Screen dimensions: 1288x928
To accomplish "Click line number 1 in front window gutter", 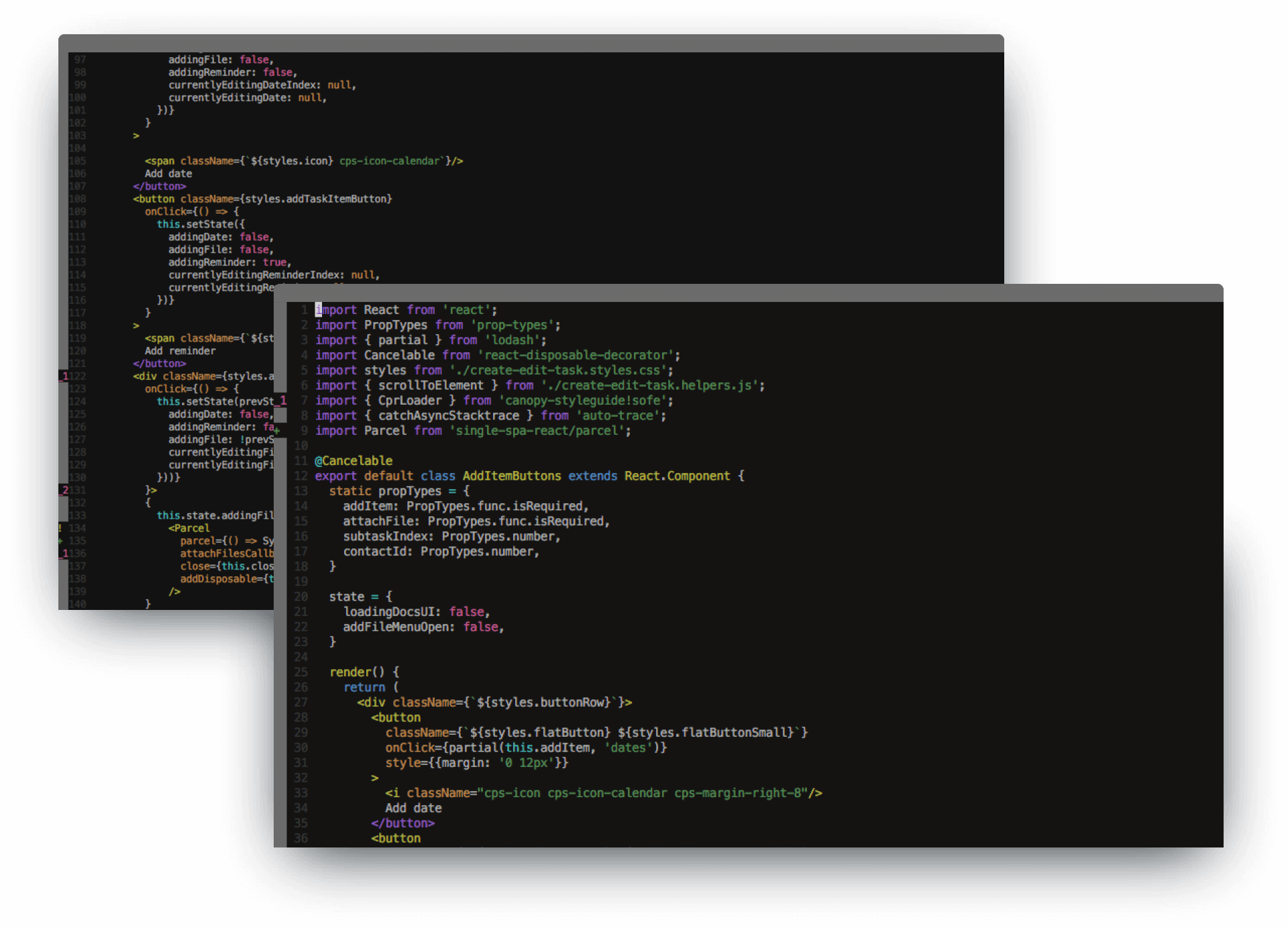I will 304,310.
